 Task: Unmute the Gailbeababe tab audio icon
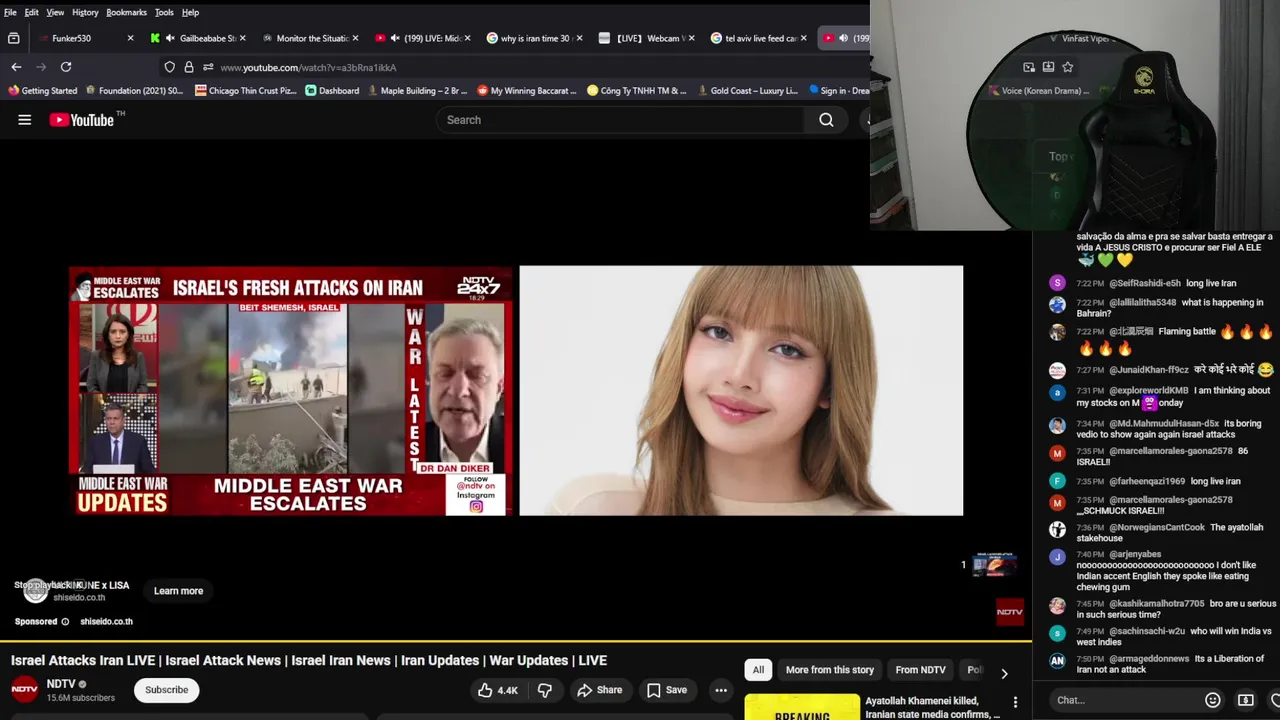coord(170,38)
